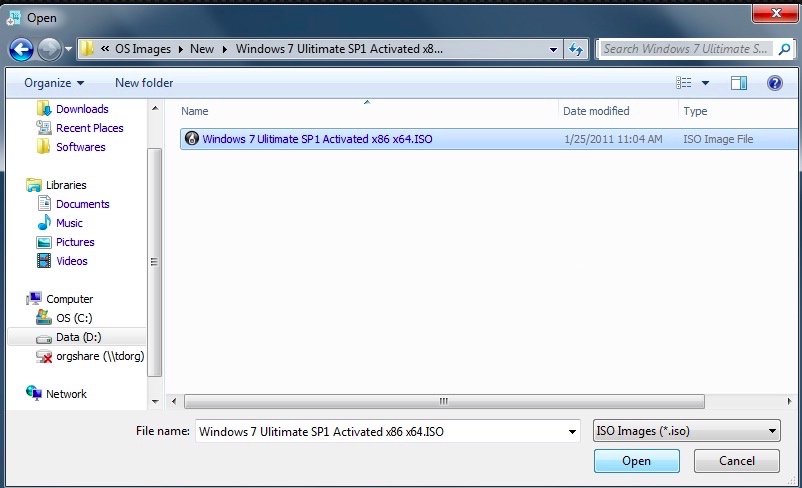The image size is (802, 488).
Task: Open the OS (C:) drive
Action: point(74,318)
